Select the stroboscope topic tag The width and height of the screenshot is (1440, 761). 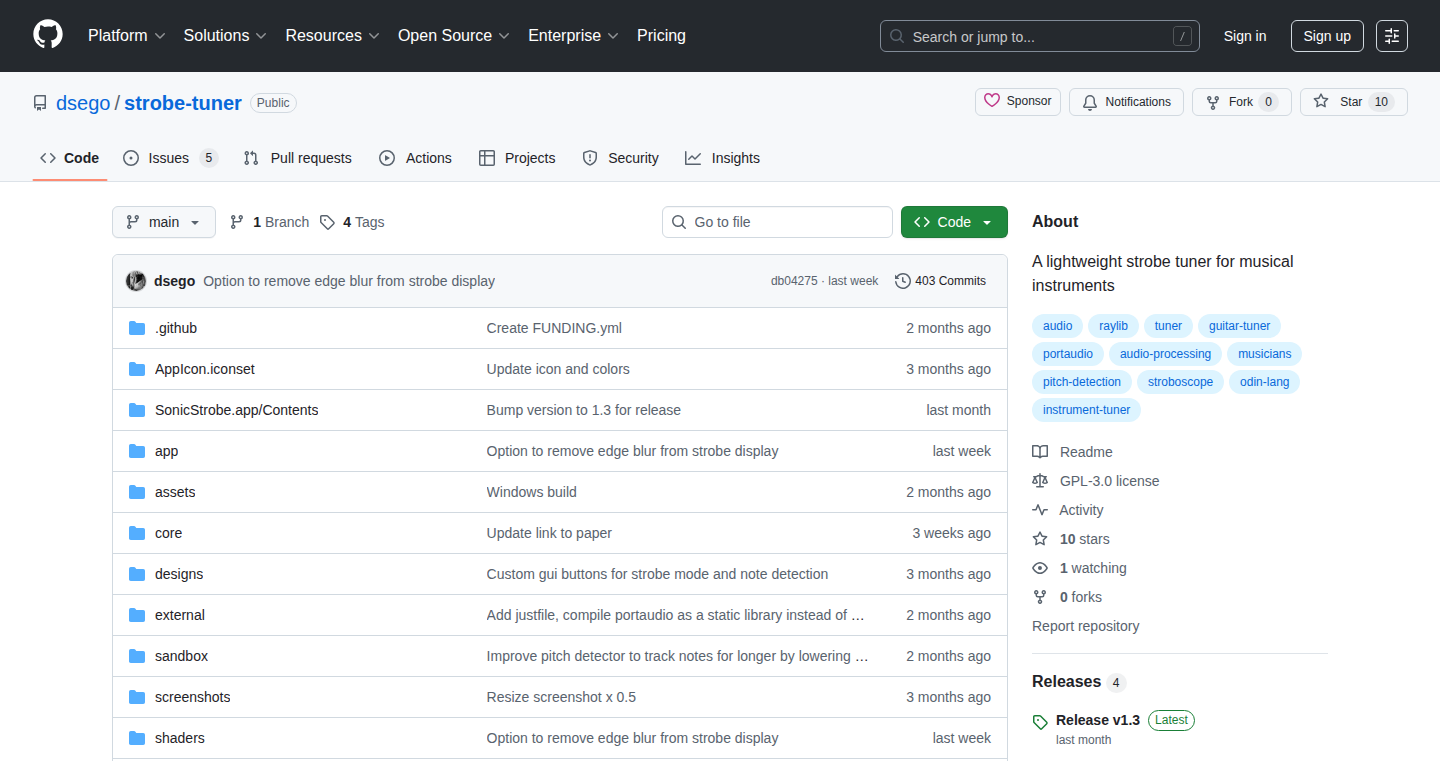(x=1181, y=382)
